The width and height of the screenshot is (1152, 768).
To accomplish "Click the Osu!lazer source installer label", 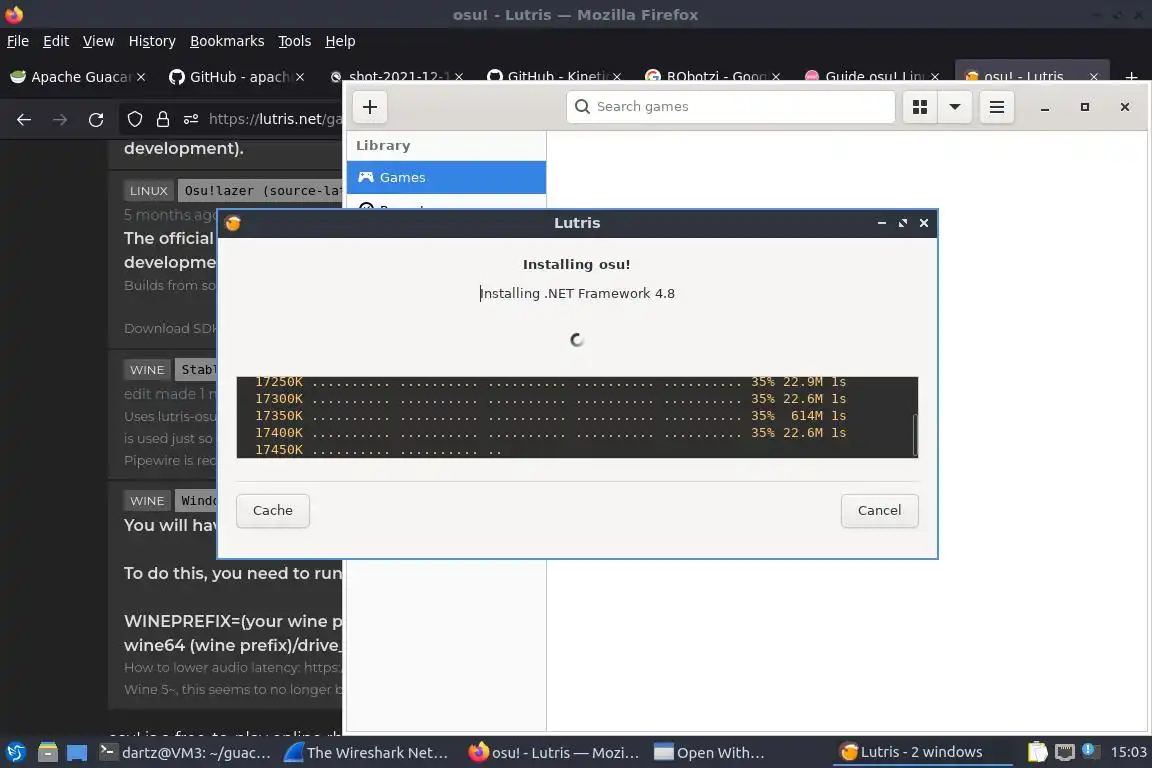I will [x=260, y=191].
